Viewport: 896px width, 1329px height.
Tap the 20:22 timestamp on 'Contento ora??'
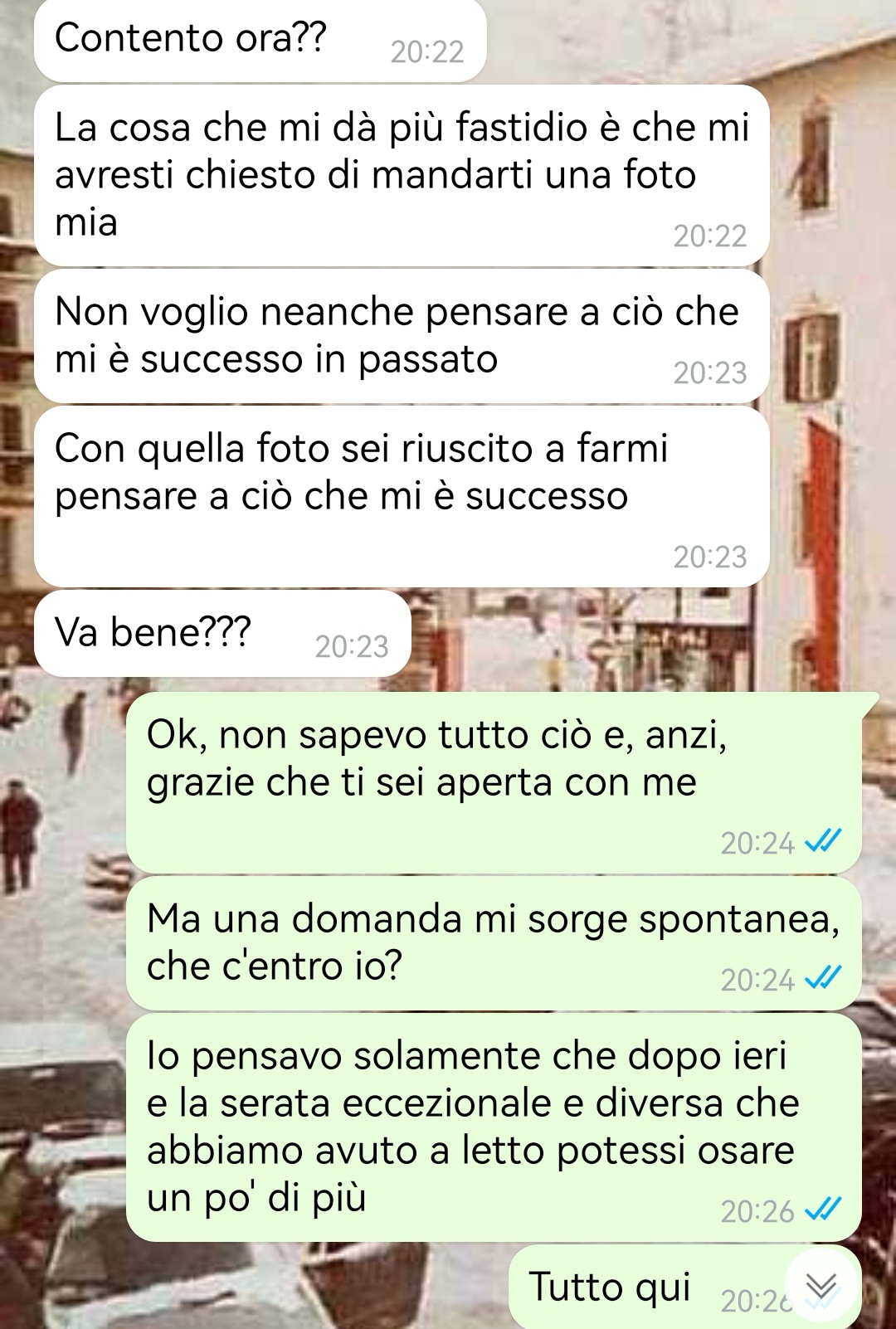coord(427,52)
